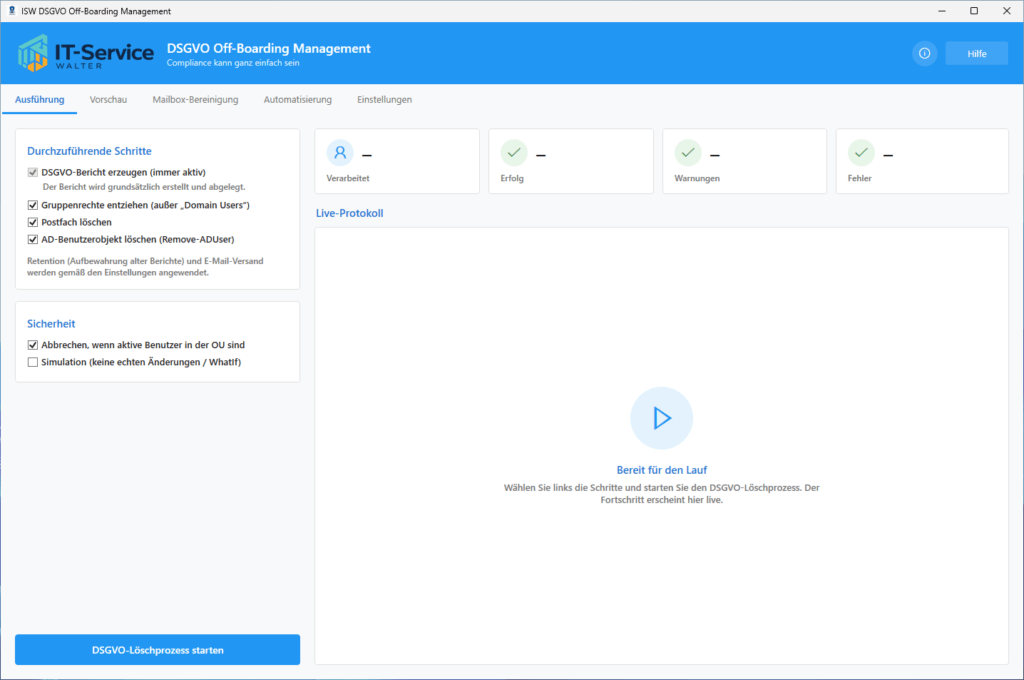This screenshot has width=1024, height=680.
Task: Go to the Automatisierung tab
Action: (298, 99)
